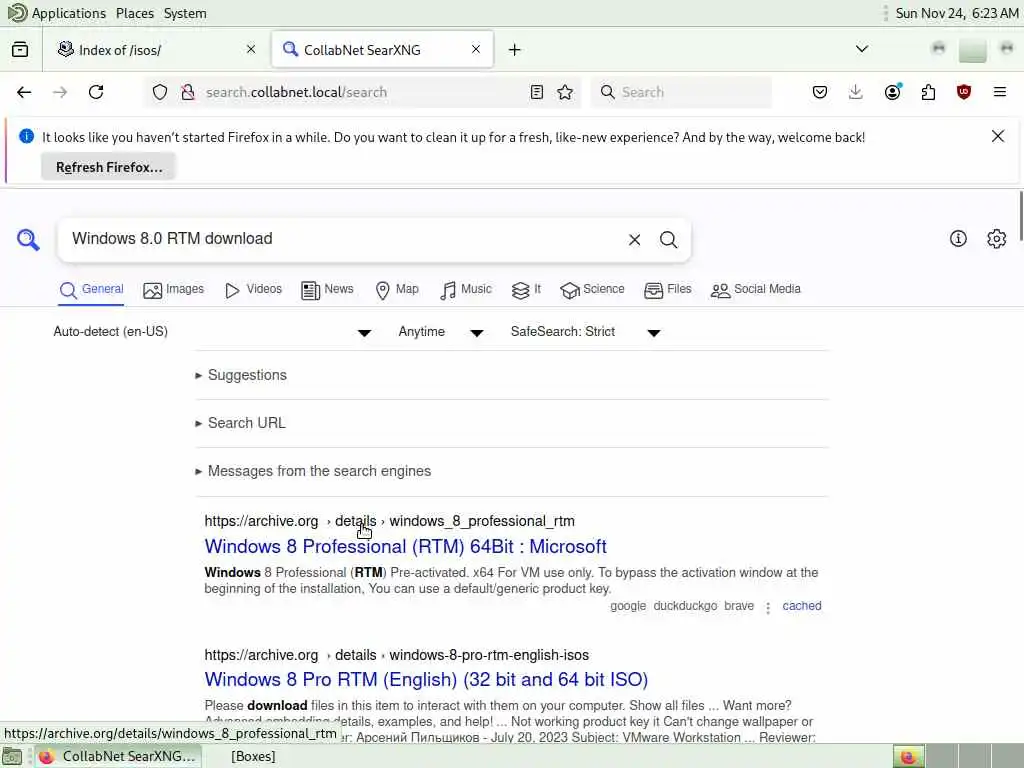
Task: Click the clock Sun Nov 24
Action: pyautogui.click(x=957, y=13)
